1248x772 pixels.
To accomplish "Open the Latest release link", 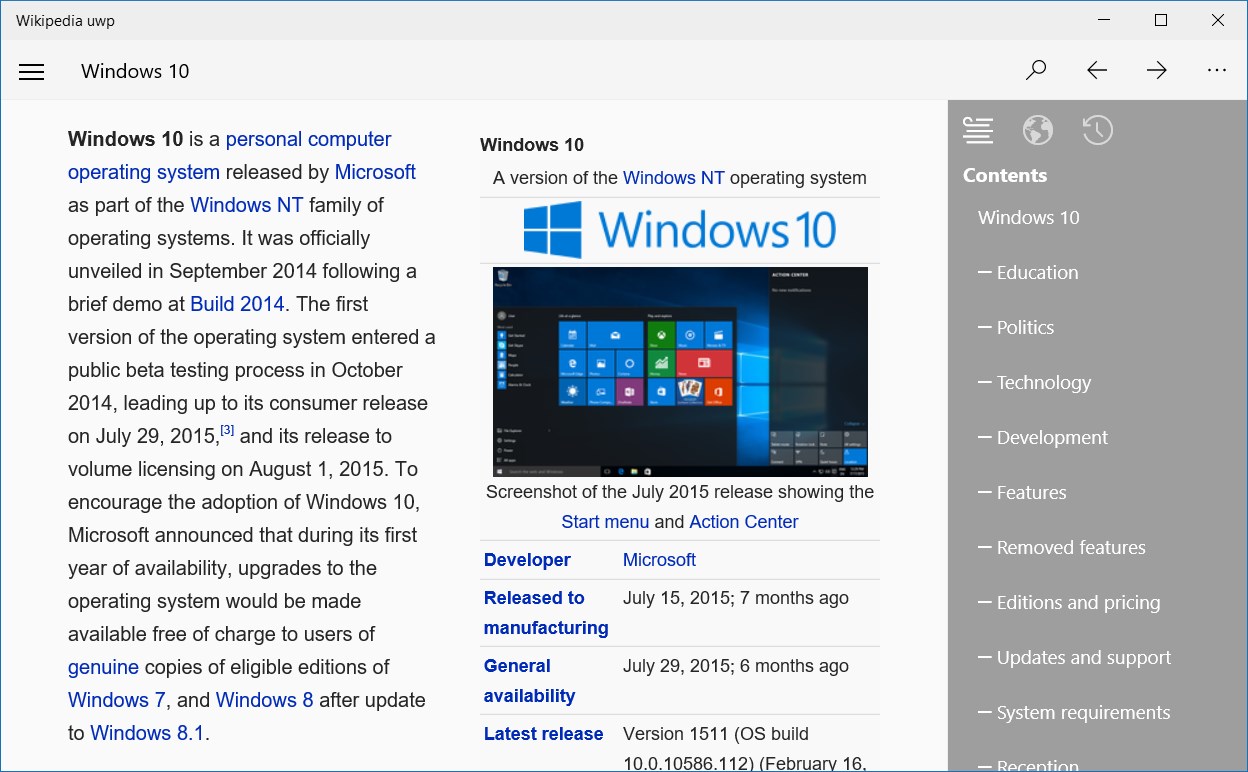I will (543, 734).
